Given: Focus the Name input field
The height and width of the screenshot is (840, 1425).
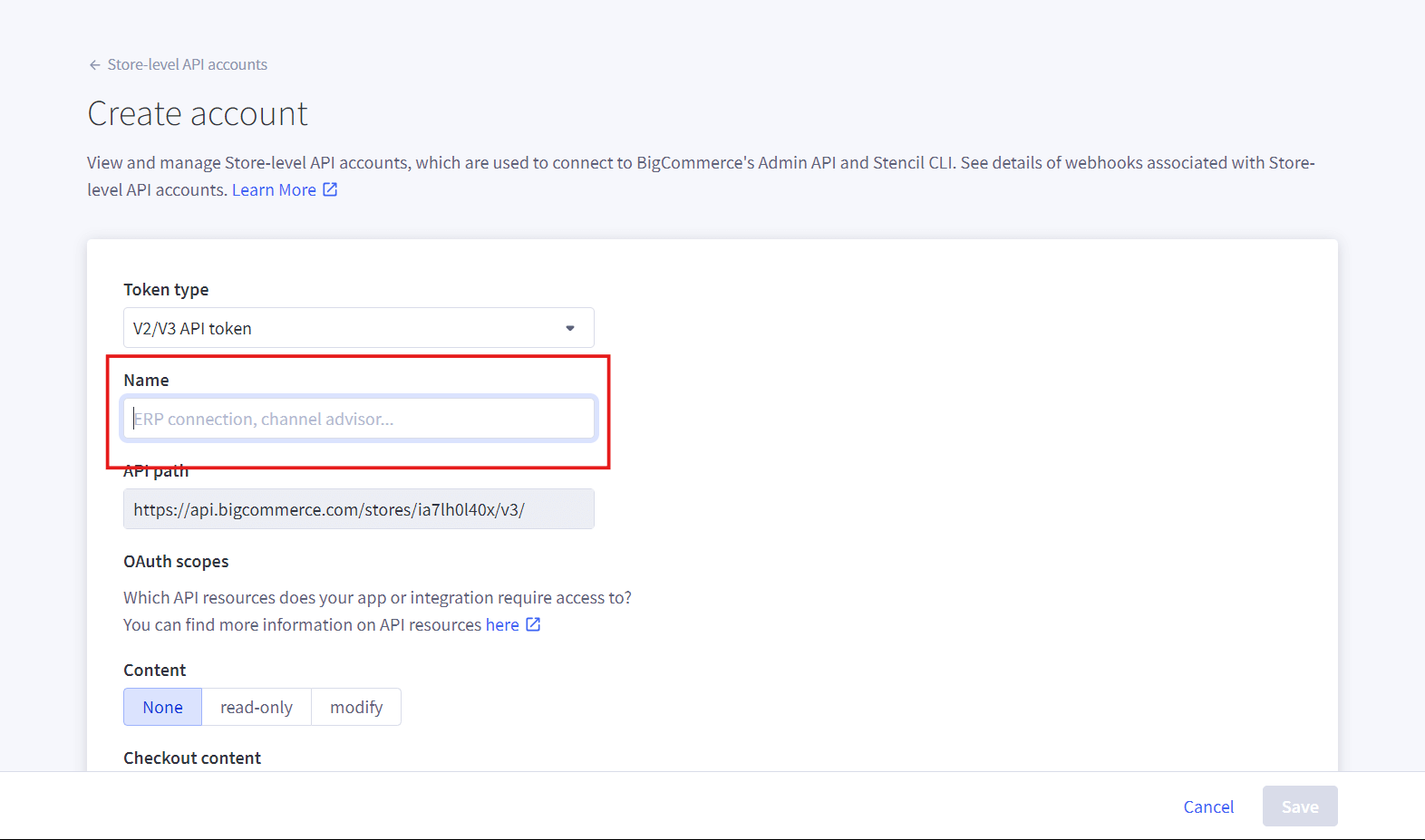Looking at the screenshot, I should (x=358, y=419).
